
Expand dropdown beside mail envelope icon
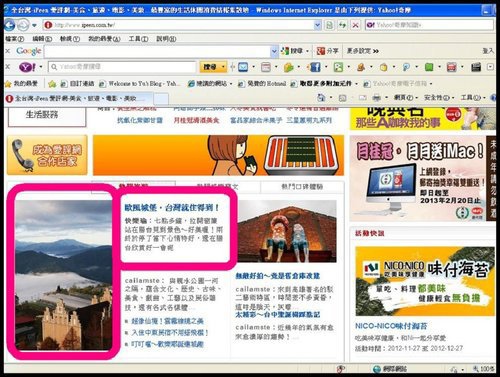tap(254, 67)
